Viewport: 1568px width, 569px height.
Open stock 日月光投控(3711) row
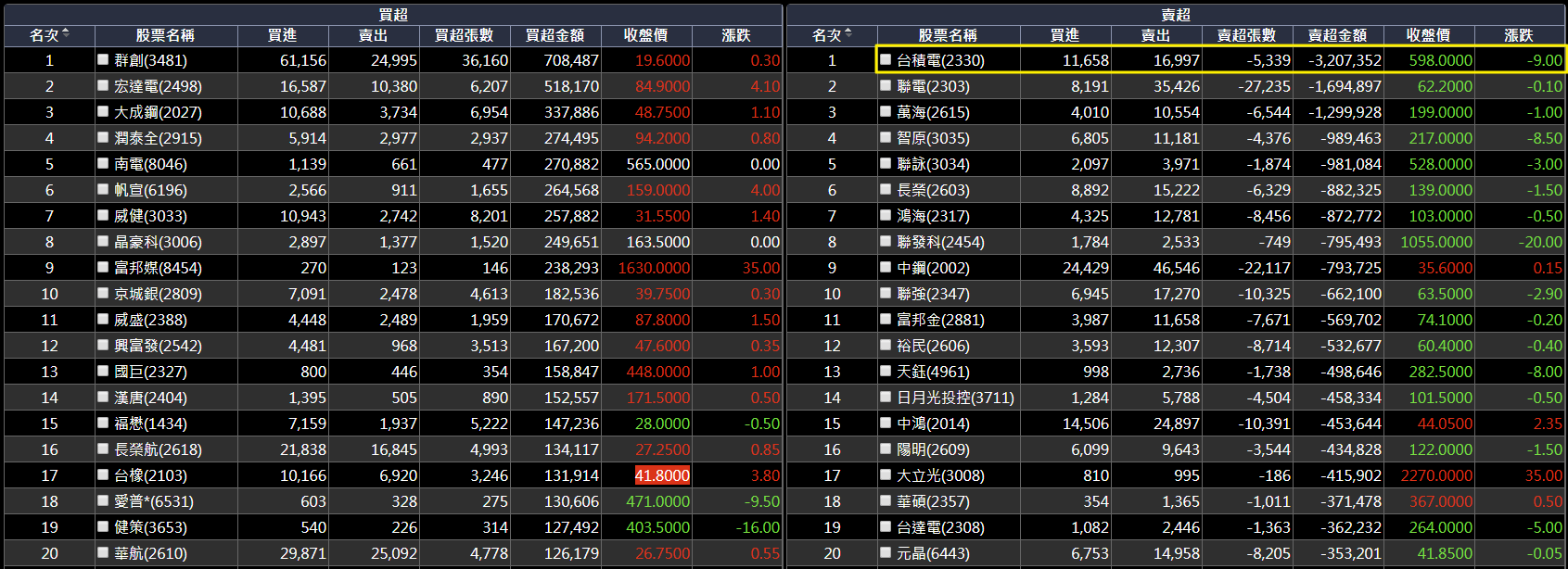click(x=1176, y=397)
